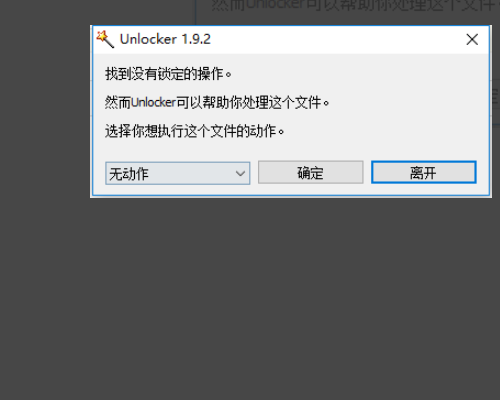Click the dropdown chevron arrow beside 无动作
The image size is (500, 400).
[240, 173]
